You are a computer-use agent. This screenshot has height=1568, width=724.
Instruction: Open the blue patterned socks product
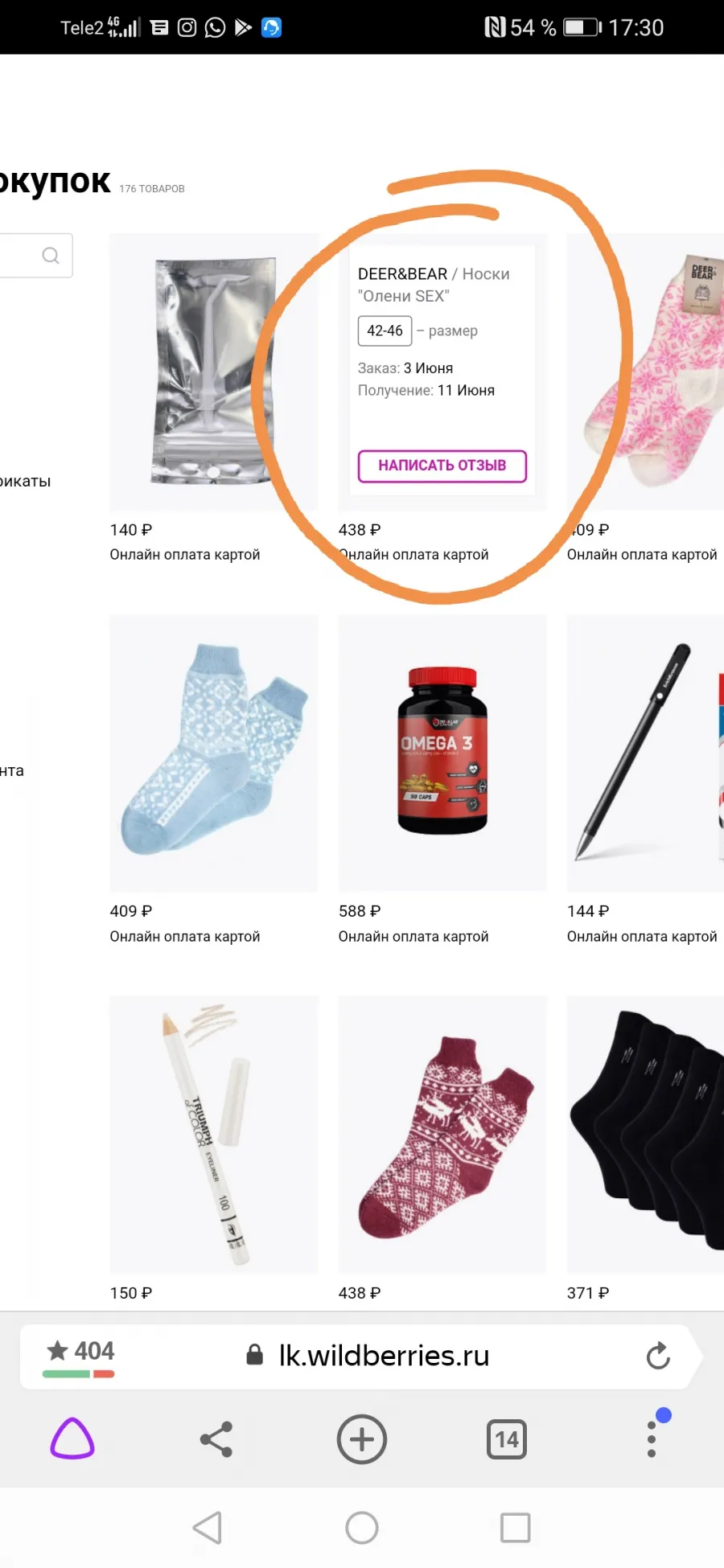tap(214, 753)
